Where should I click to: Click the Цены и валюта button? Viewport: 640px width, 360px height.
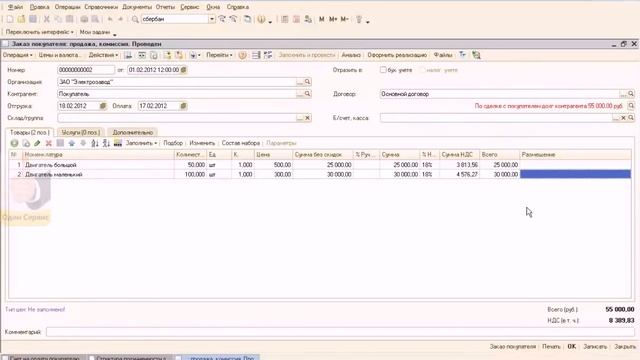click(60, 55)
